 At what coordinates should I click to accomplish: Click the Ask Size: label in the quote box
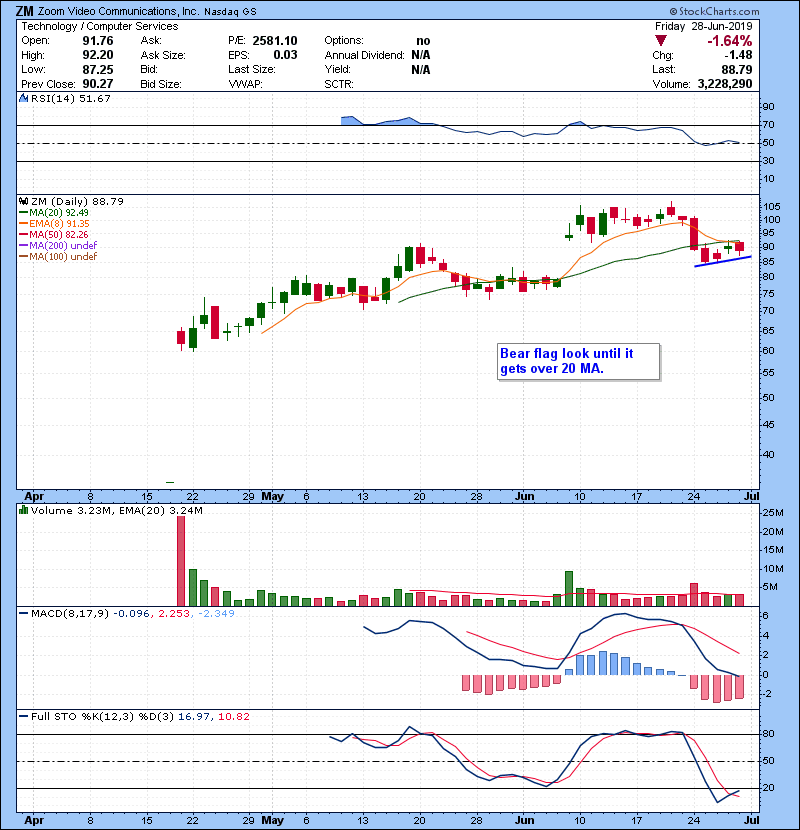(163, 55)
